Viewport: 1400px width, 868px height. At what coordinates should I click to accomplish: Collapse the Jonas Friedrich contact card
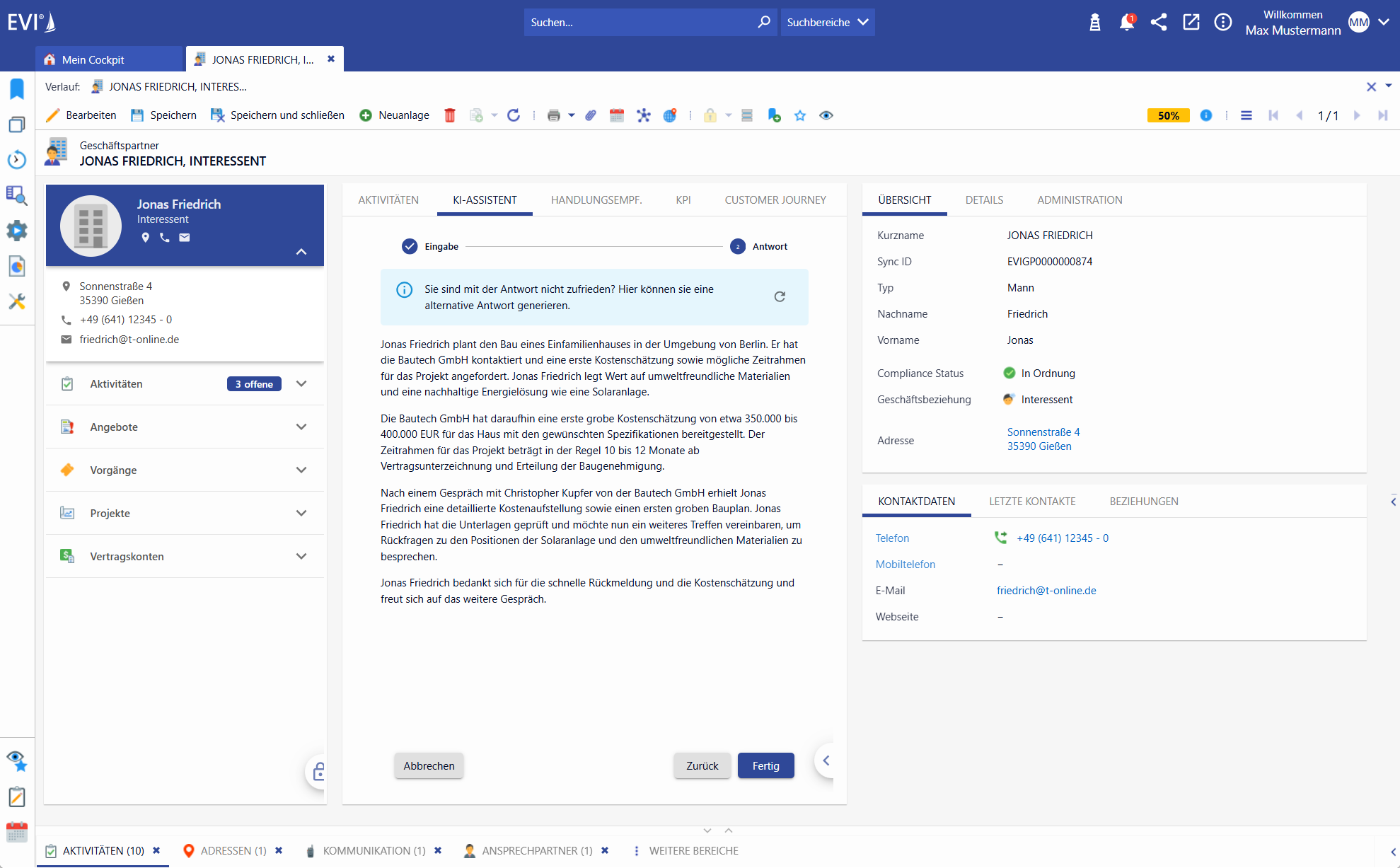pyautogui.click(x=301, y=252)
